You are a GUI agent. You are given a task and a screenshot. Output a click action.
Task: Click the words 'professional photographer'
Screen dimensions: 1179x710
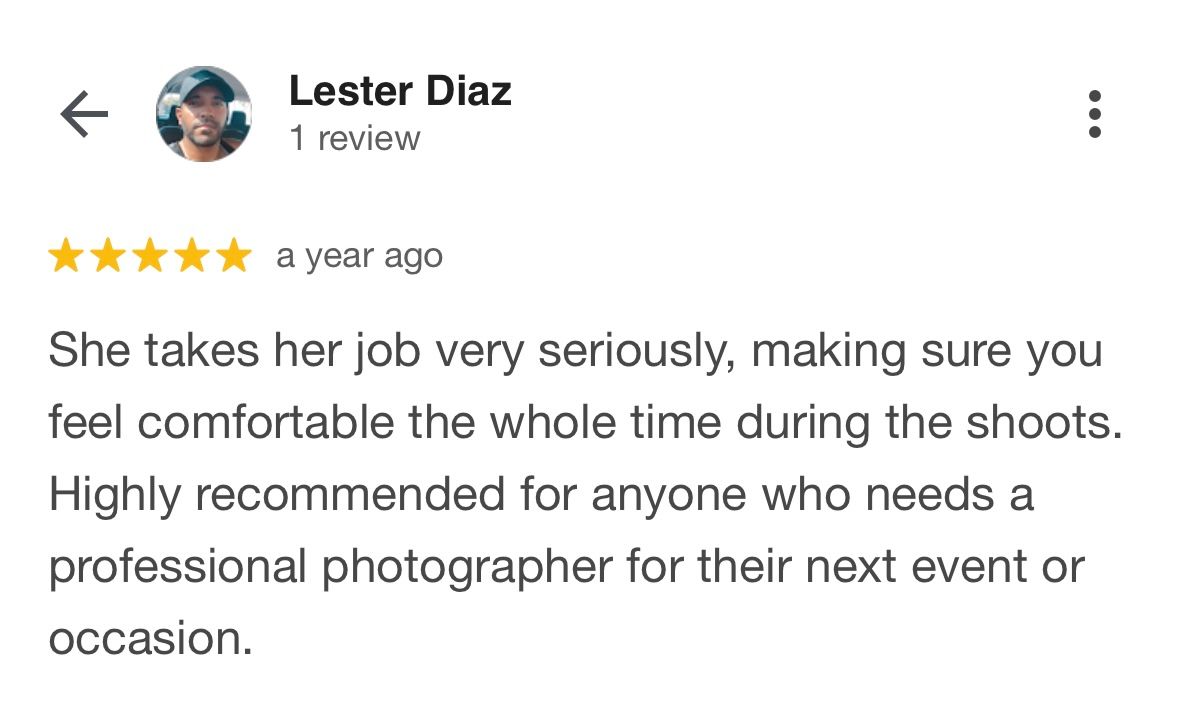[331, 568]
